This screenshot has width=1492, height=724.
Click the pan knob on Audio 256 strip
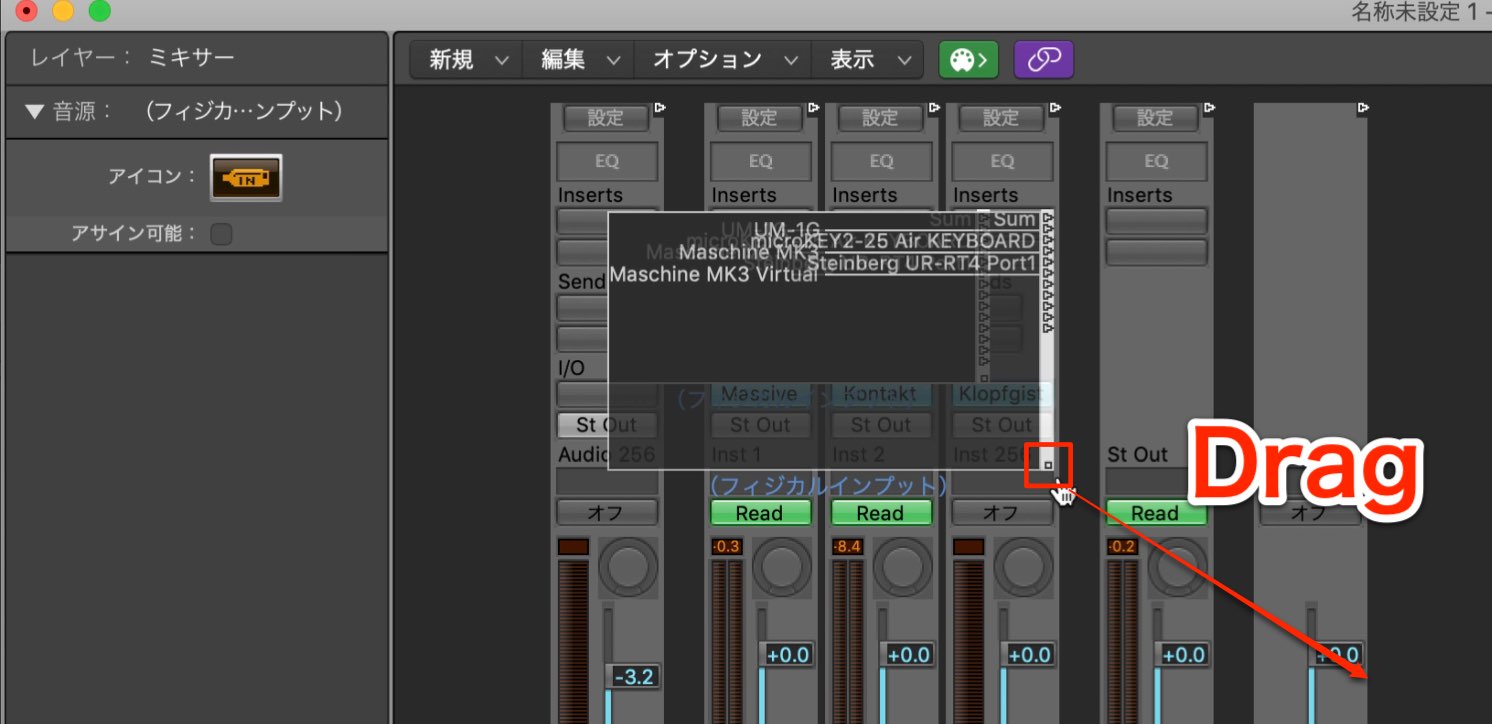pyautogui.click(x=629, y=568)
